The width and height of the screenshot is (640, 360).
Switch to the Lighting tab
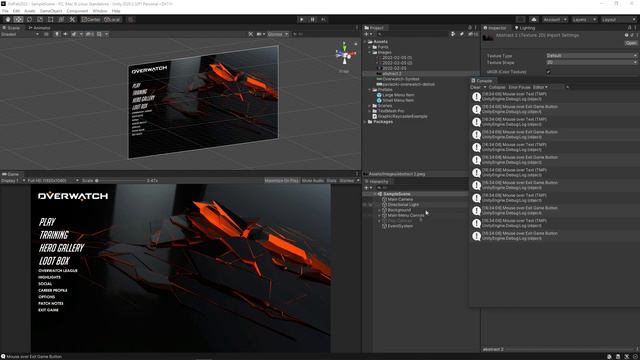click(x=524, y=28)
